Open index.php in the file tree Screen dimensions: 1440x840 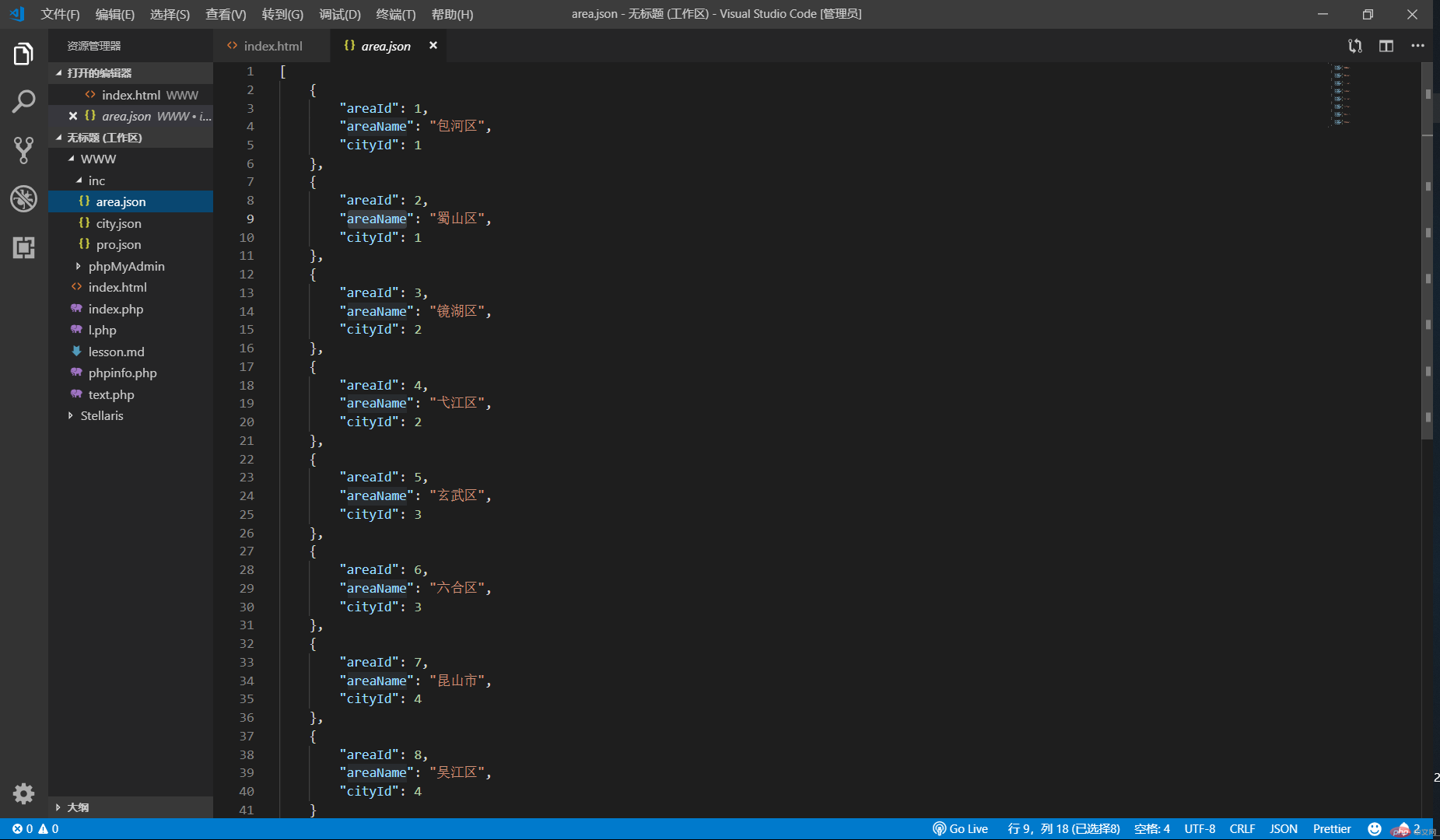pos(131,309)
